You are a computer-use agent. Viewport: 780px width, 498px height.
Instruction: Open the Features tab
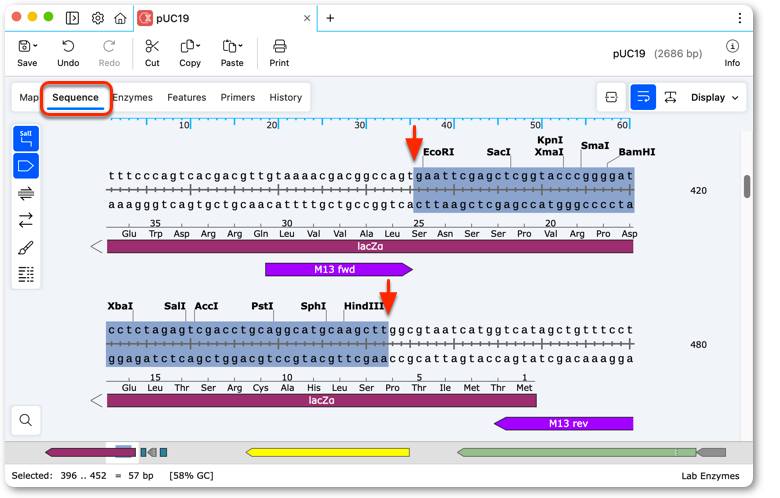[187, 98]
